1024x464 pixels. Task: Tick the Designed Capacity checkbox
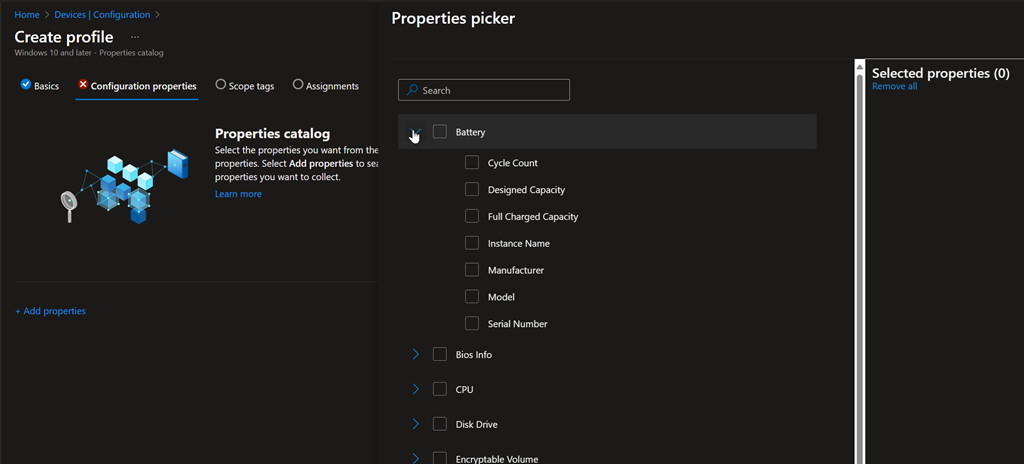[x=472, y=190]
